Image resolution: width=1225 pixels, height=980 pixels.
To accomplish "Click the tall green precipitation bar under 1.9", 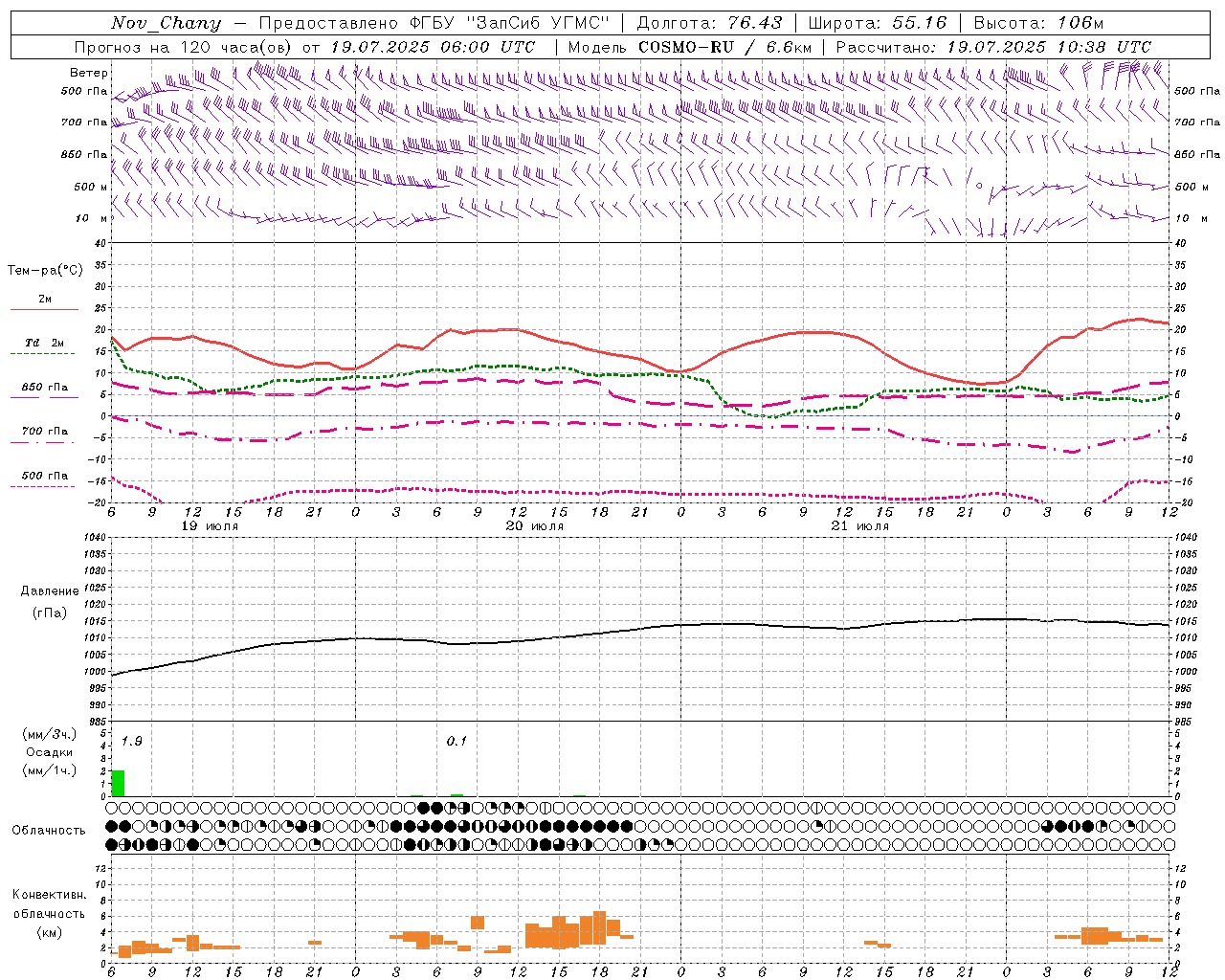I will pyautogui.click(x=119, y=783).
